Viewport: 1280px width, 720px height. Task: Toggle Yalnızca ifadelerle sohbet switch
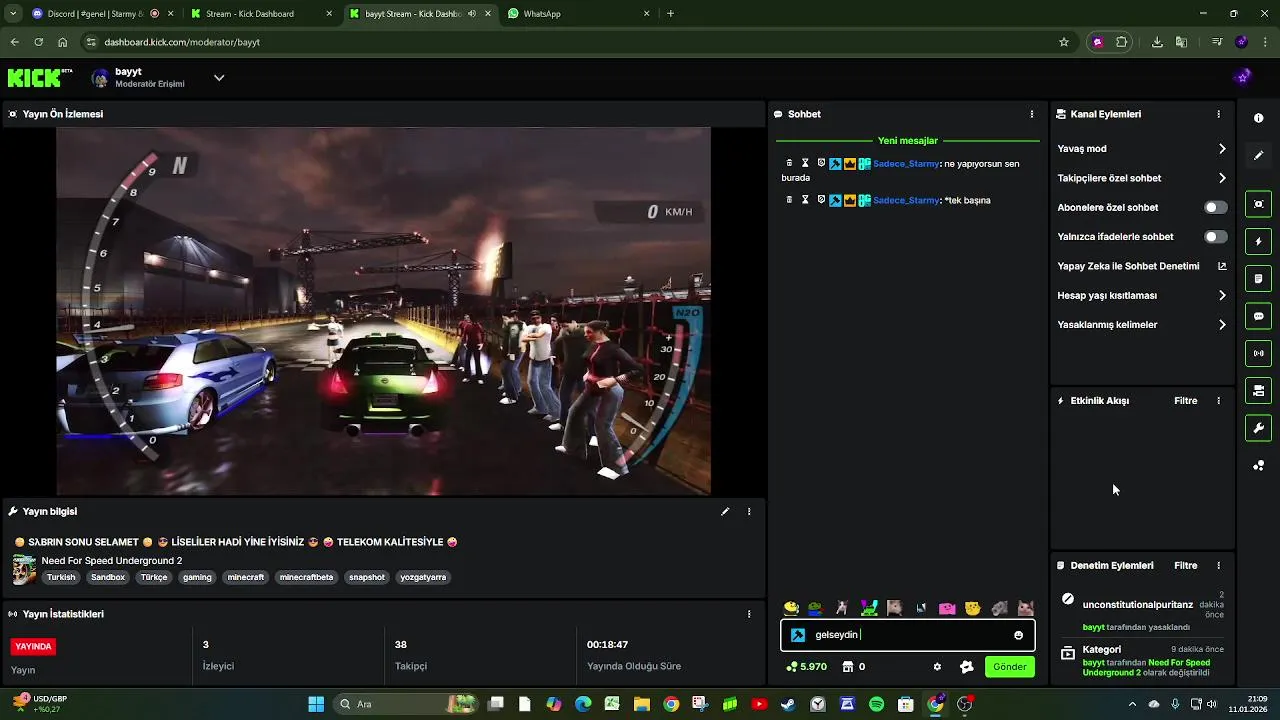pos(1215,237)
